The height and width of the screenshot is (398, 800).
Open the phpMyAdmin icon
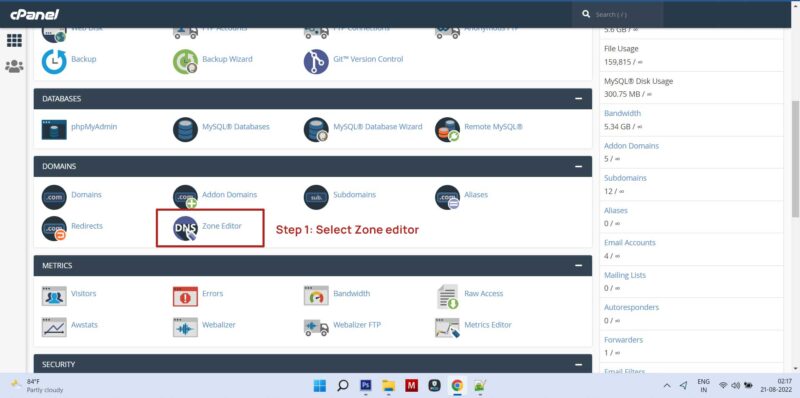point(54,130)
